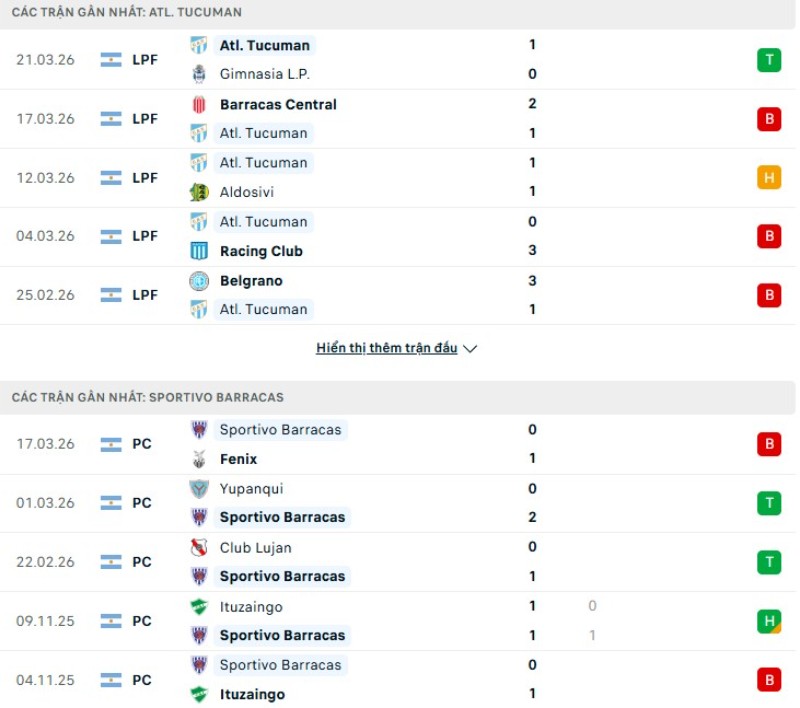
Task: Click the Racing Club crest icon
Action: pos(197,250)
